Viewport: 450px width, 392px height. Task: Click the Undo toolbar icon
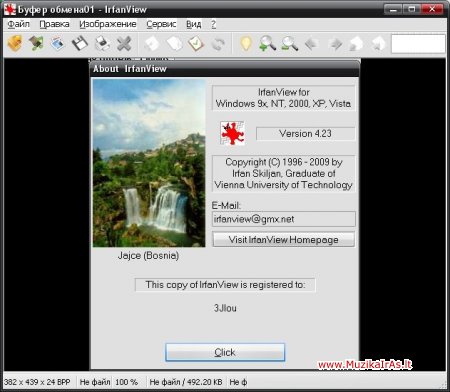pos(218,44)
